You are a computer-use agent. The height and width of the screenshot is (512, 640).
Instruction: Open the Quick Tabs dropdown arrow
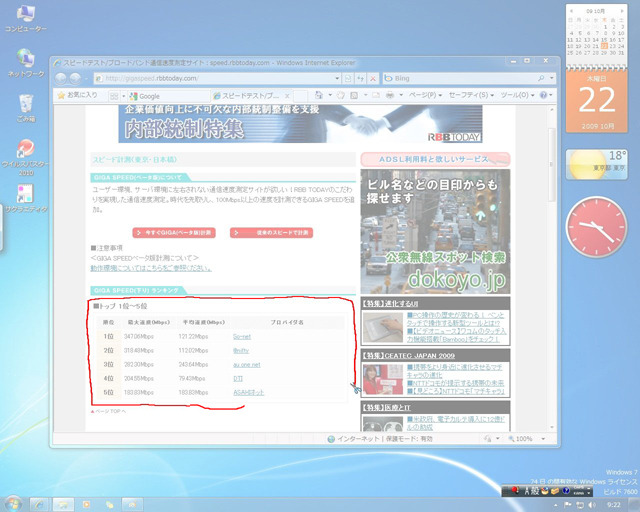click(x=124, y=96)
